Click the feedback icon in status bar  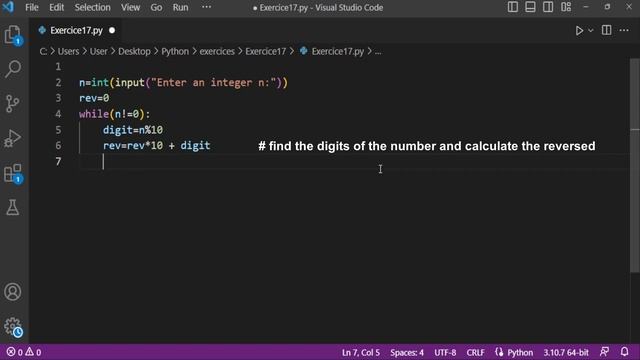pos(604,352)
